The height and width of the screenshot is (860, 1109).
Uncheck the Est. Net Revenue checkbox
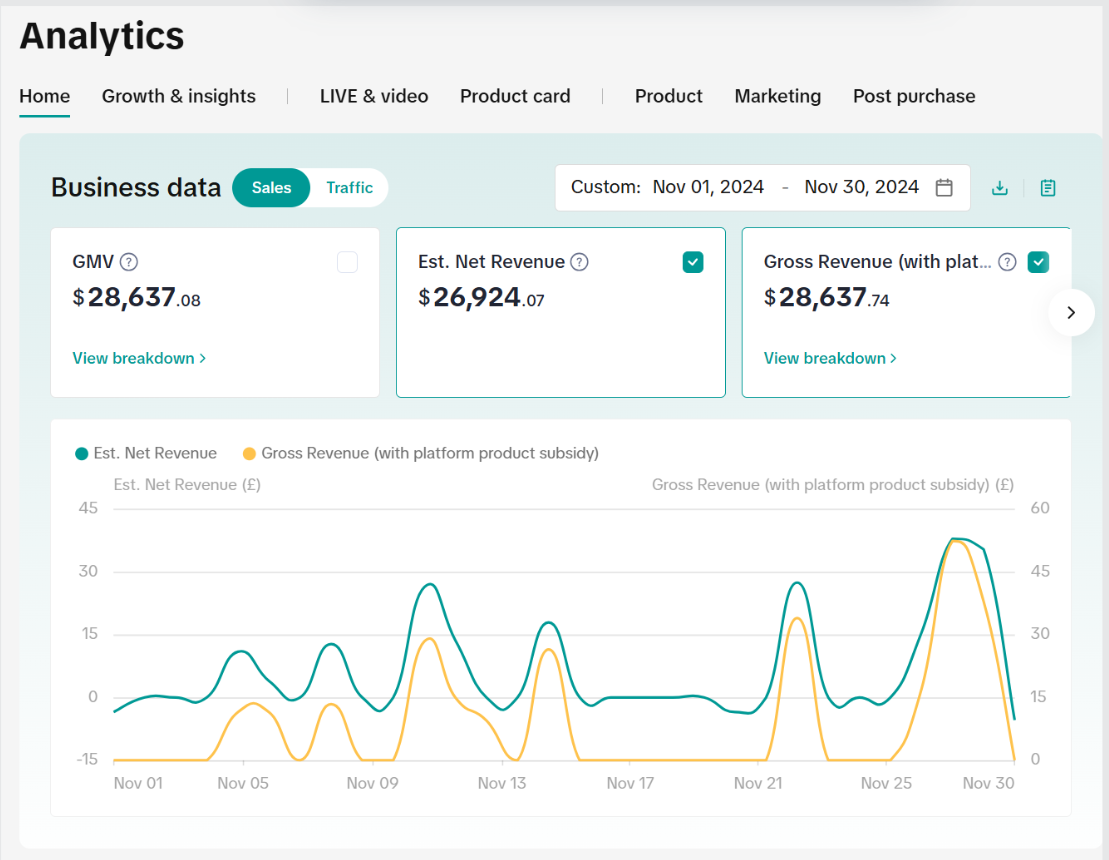coord(693,262)
